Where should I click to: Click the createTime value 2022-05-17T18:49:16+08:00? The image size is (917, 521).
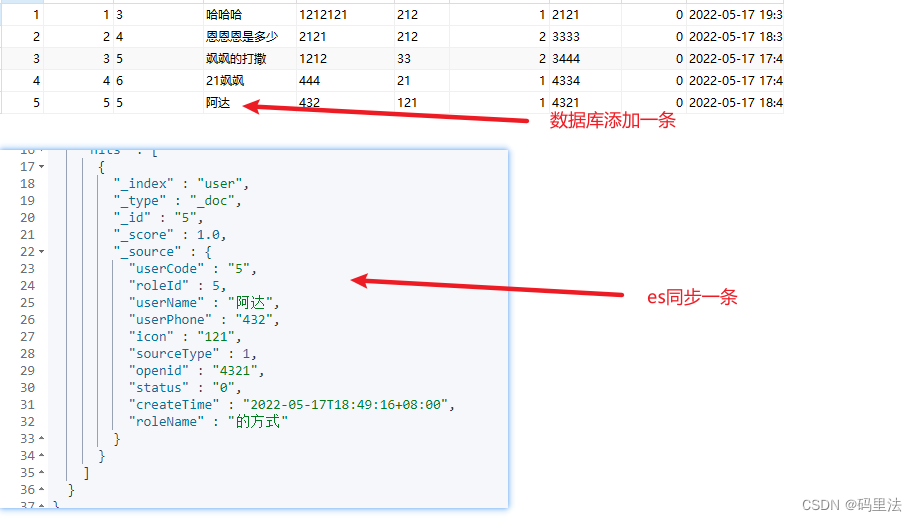pyautogui.click(x=346, y=404)
